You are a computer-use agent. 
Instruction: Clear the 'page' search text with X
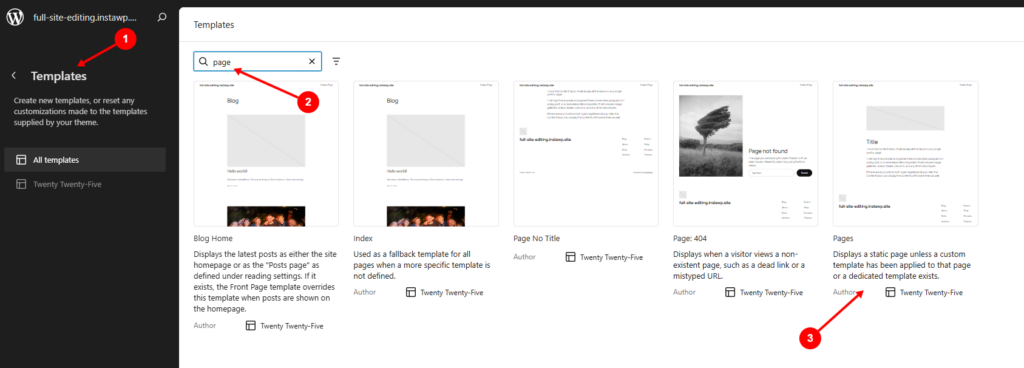pyautogui.click(x=312, y=61)
